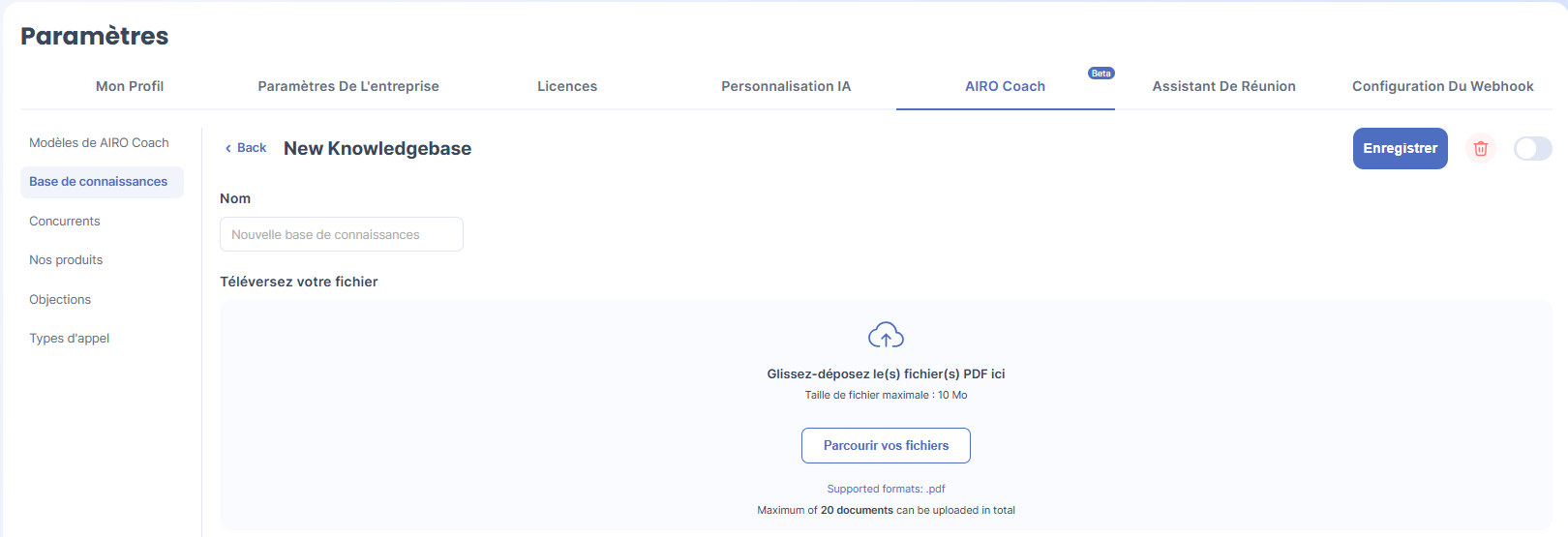Image resolution: width=1568 pixels, height=537 pixels.
Task: Click the cloud upload icon
Action: click(x=886, y=336)
